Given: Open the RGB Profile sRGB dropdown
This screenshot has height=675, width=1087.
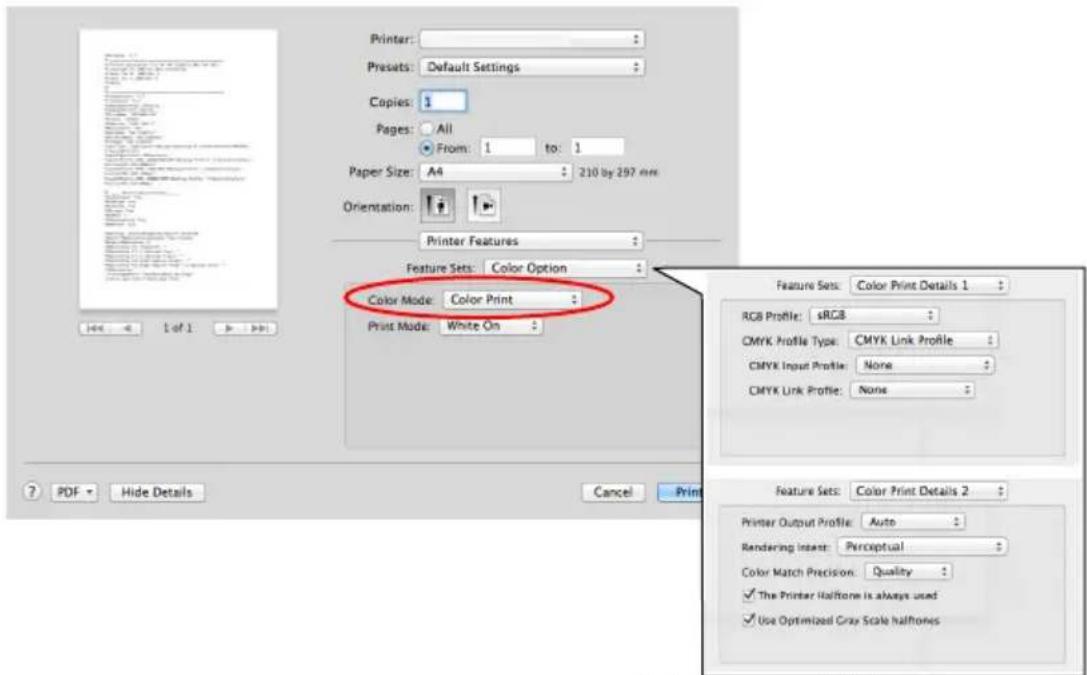Looking at the screenshot, I should (x=873, y=315).
